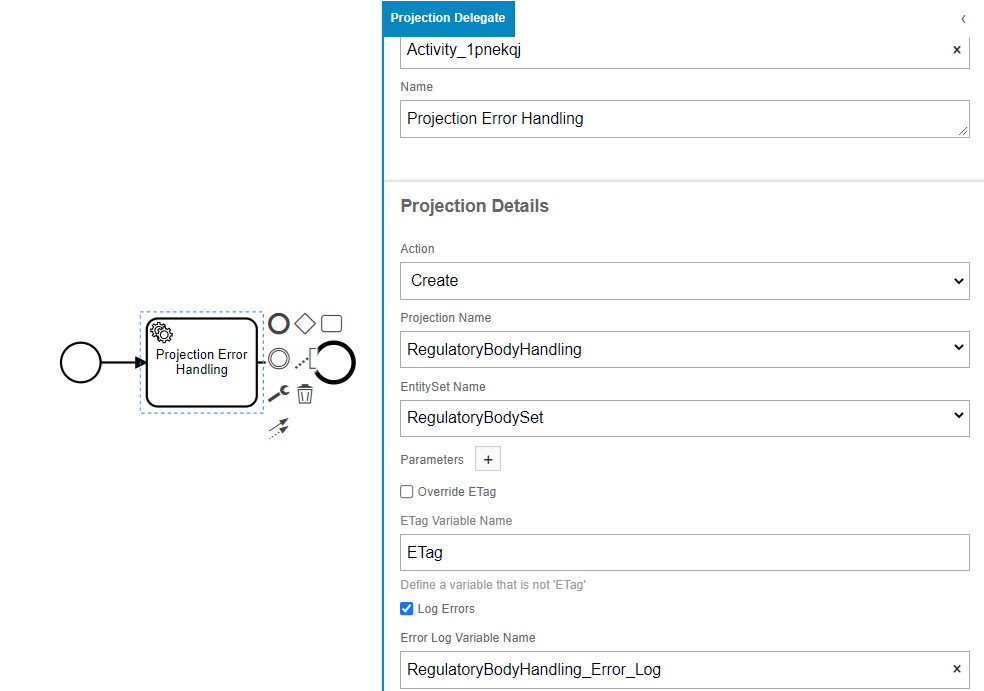This screenshot has height=691, width=984.
Task: Expand the Projection Name dropdown
Action: coord(685,350)
